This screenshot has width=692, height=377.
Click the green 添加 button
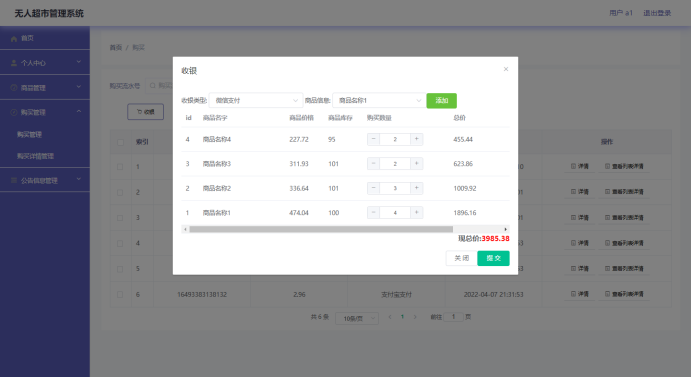(x=442, y=101)
